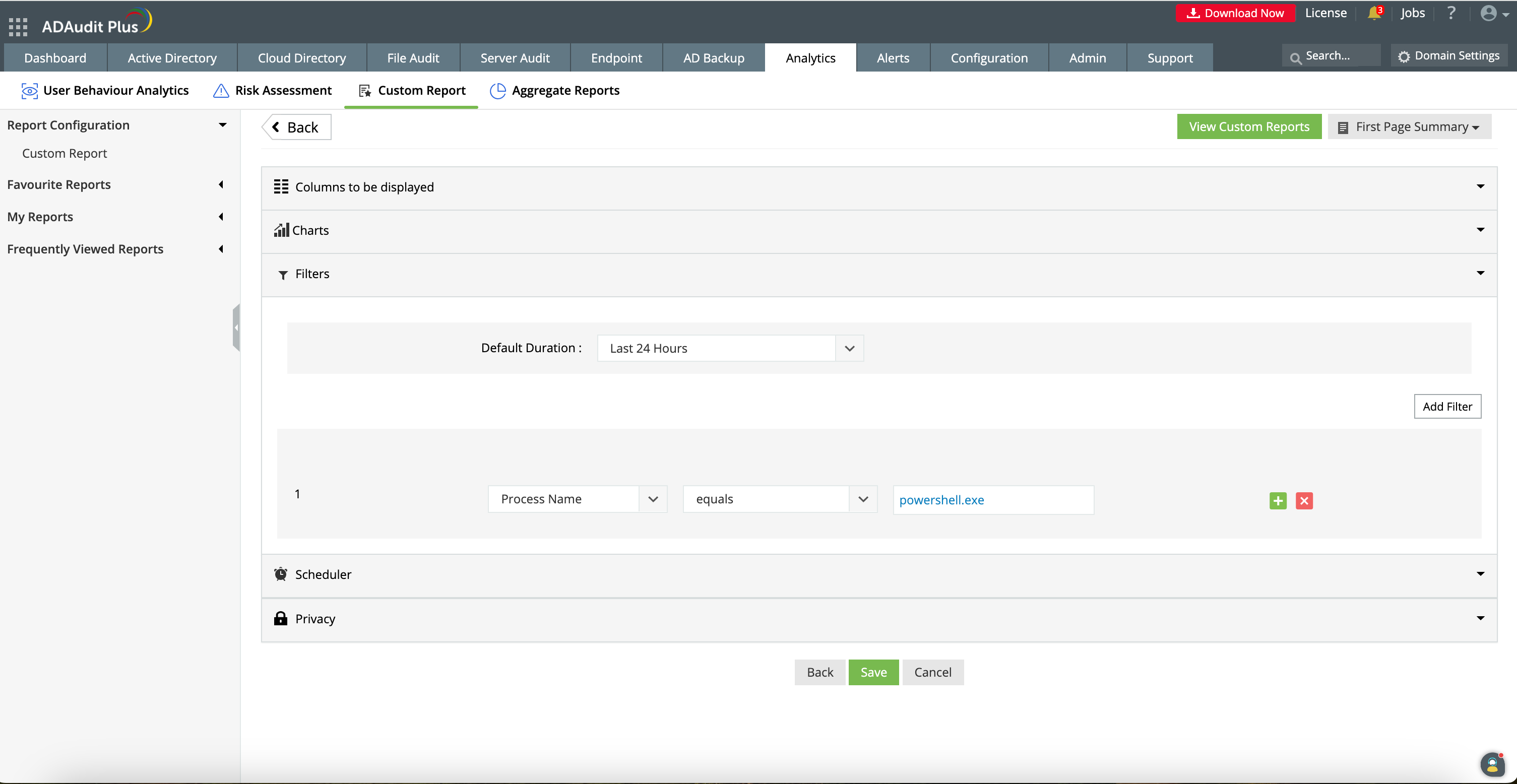Open the user account avatar menu

point(1495,13)
